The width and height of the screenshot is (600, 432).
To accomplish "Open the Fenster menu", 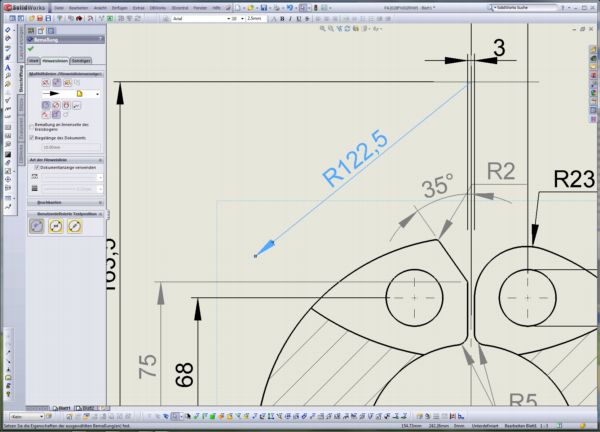I will point(200,8).
